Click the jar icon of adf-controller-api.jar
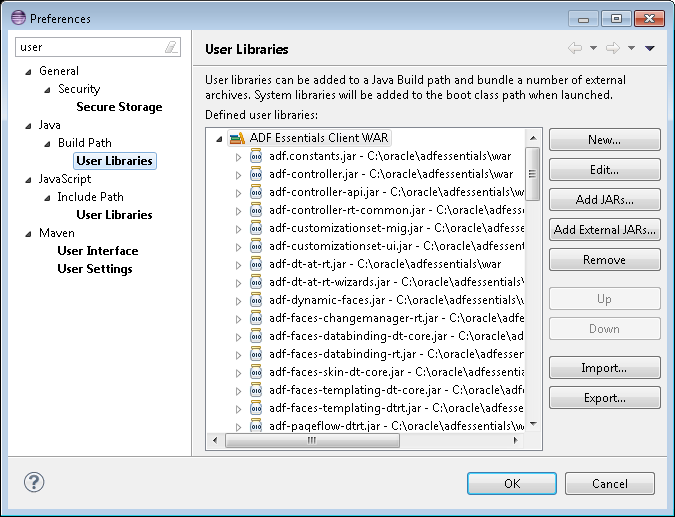Screen dimensions: 675x517 pos(256,192)
